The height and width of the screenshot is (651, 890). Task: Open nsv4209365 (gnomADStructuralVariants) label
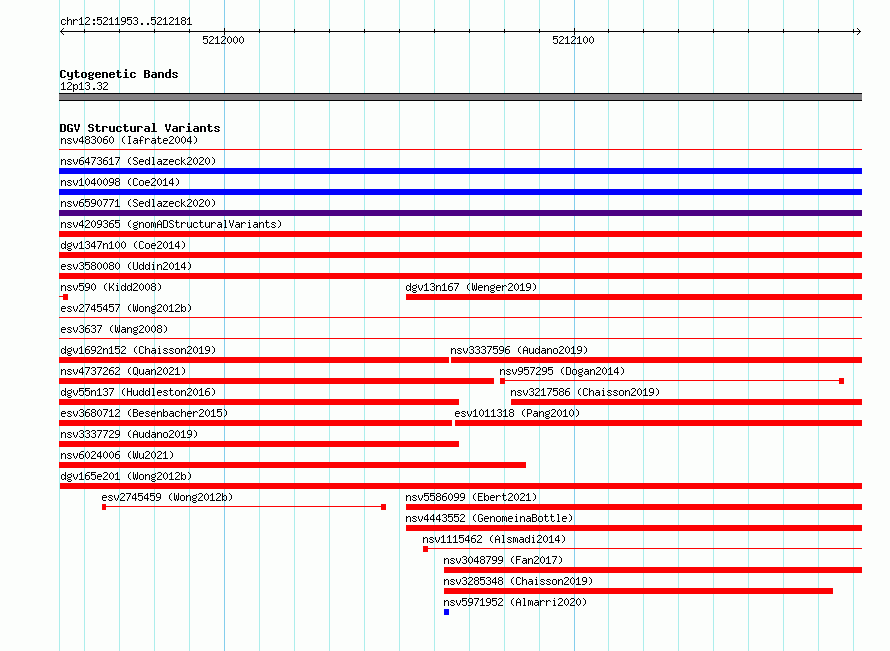pyautogui.click(x=171, y=224)
